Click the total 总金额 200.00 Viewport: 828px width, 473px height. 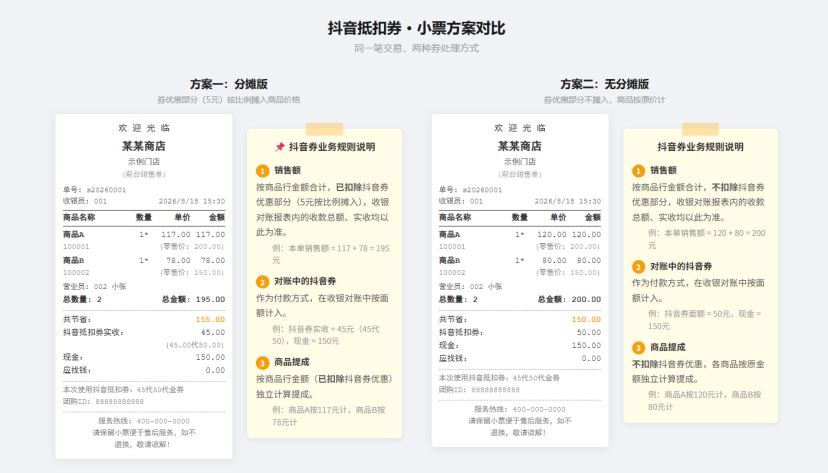tap(569, 299)
